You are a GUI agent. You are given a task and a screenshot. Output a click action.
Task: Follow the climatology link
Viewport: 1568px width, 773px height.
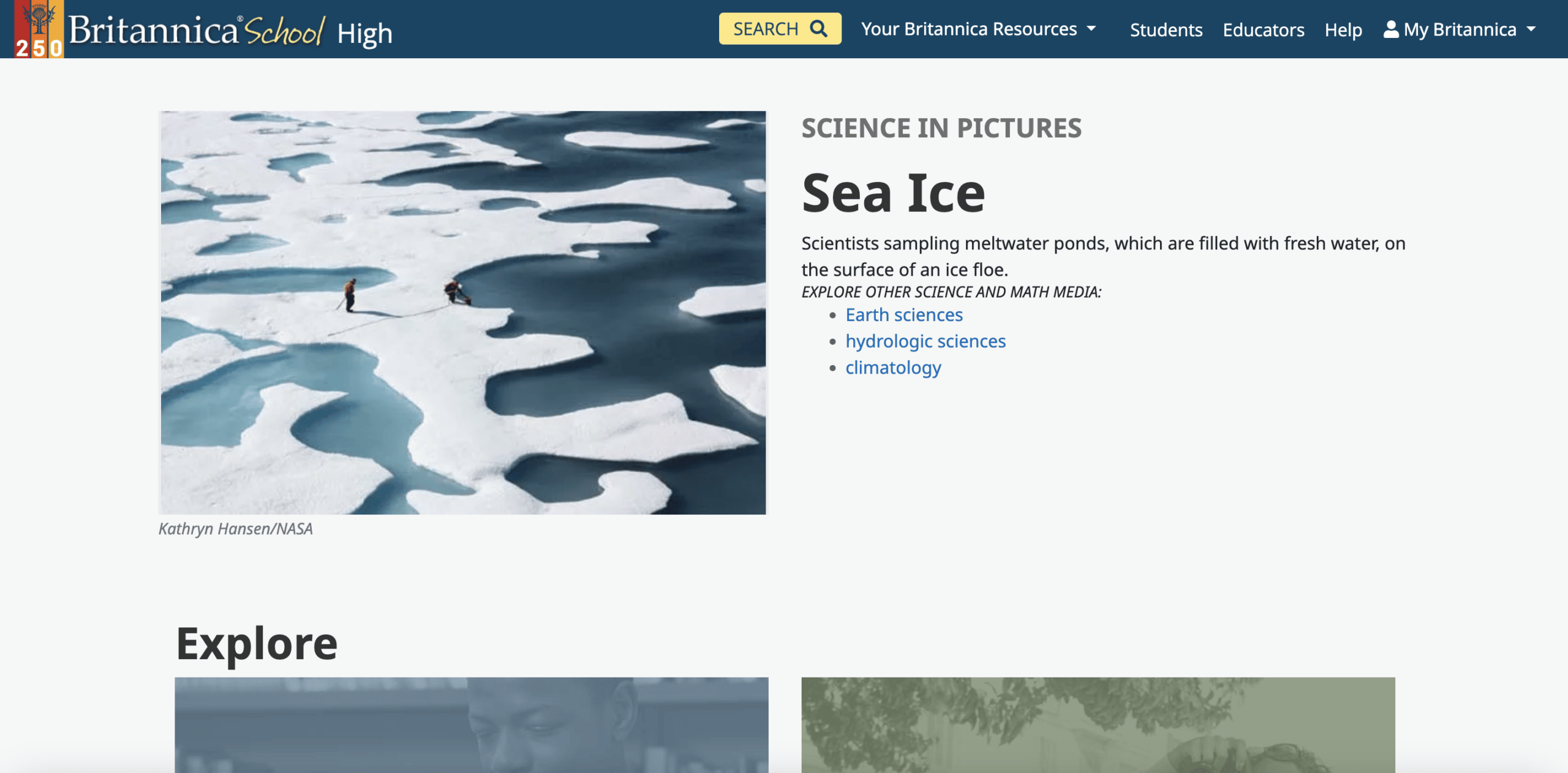[893, 368]
